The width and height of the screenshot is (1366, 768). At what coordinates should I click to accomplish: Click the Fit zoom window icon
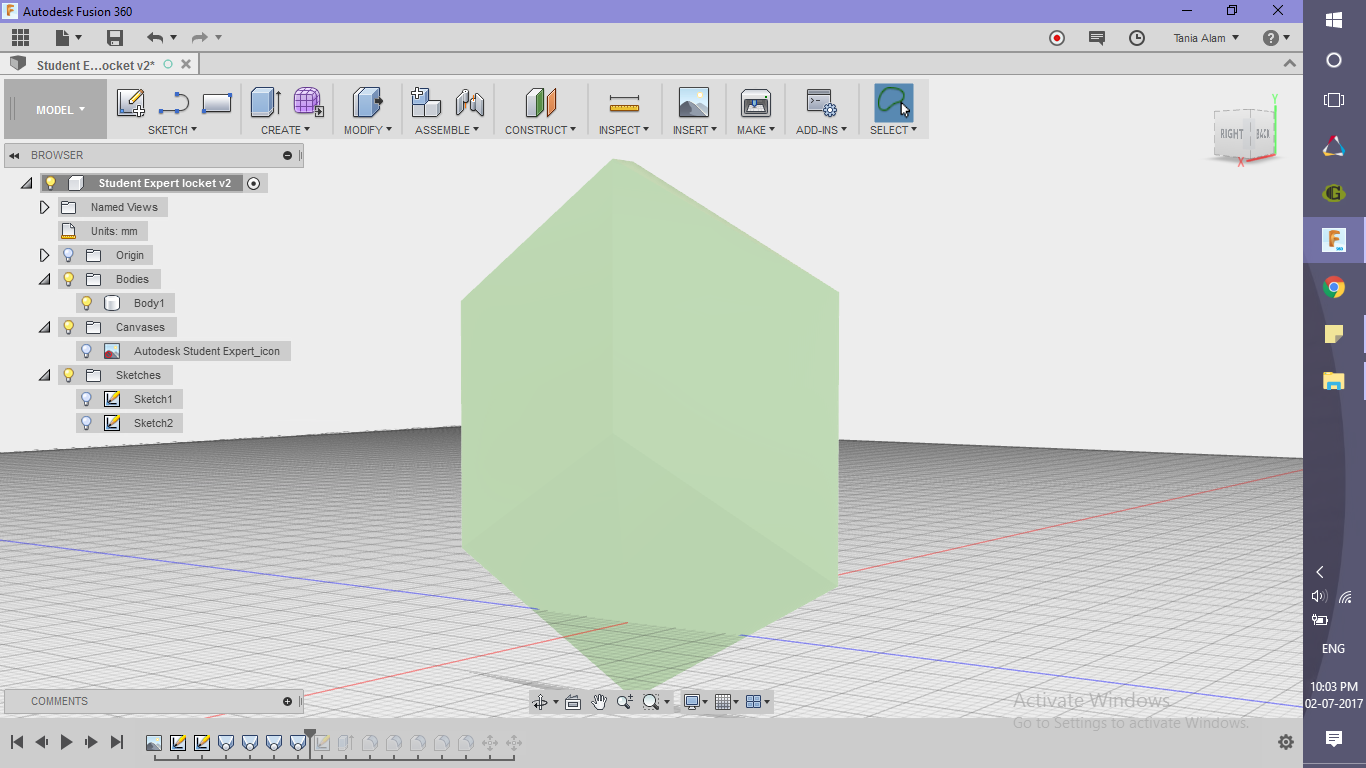pyautogui.click(x=651, y=702)
